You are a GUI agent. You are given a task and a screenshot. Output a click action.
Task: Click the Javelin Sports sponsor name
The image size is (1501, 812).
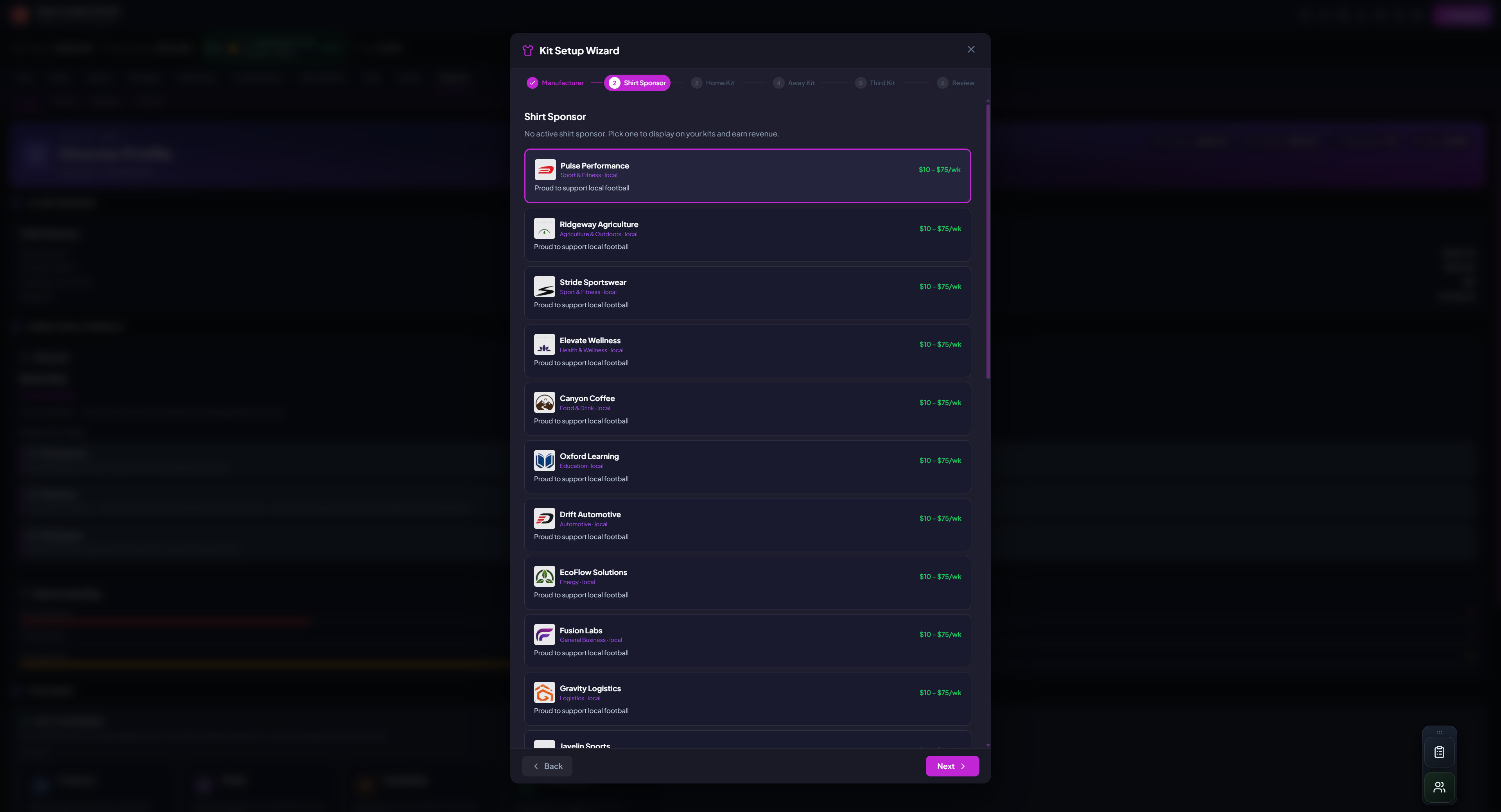point(585,746)
